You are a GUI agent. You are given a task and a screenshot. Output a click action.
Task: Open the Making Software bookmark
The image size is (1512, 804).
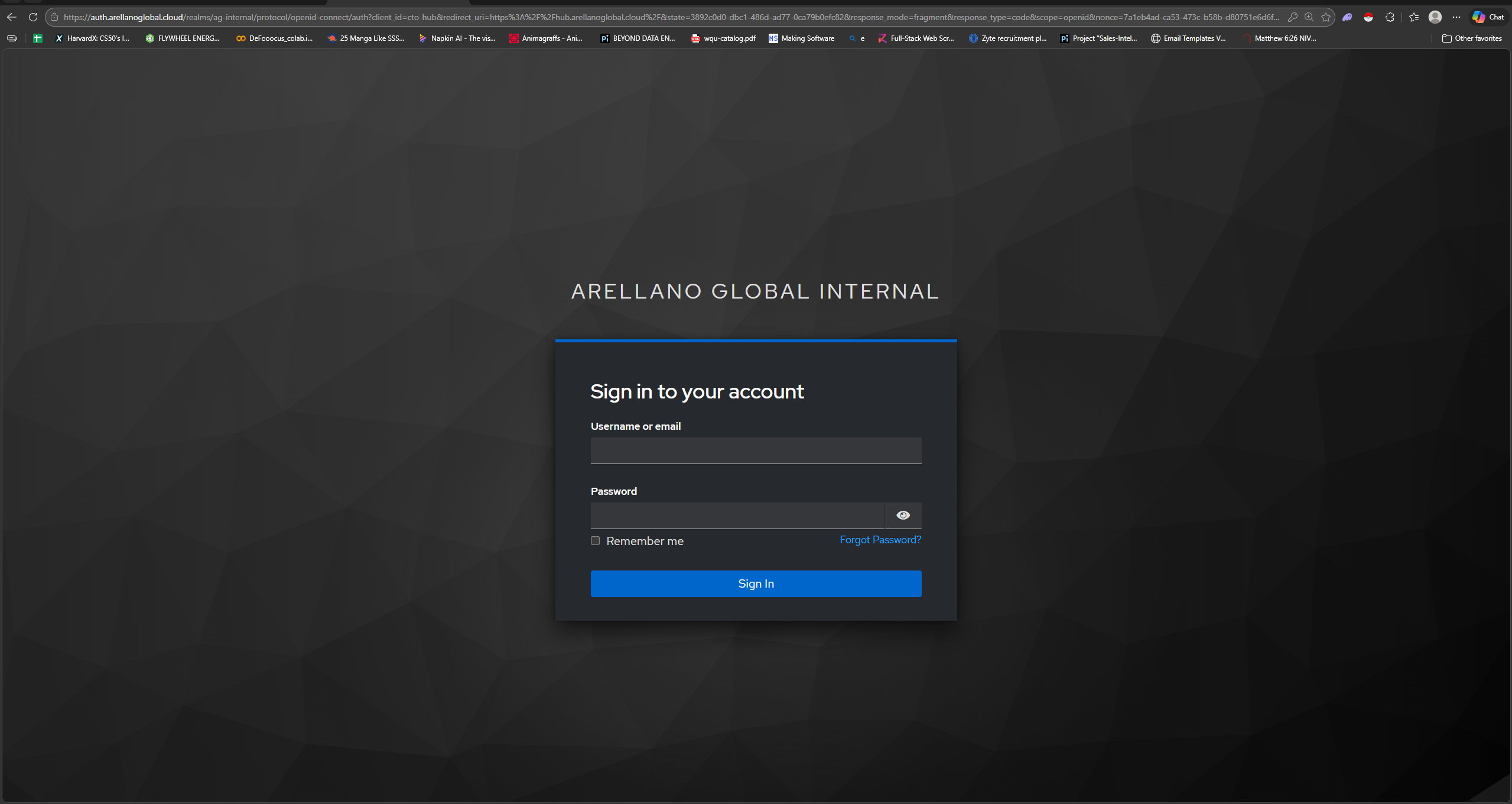click(802, 38)
